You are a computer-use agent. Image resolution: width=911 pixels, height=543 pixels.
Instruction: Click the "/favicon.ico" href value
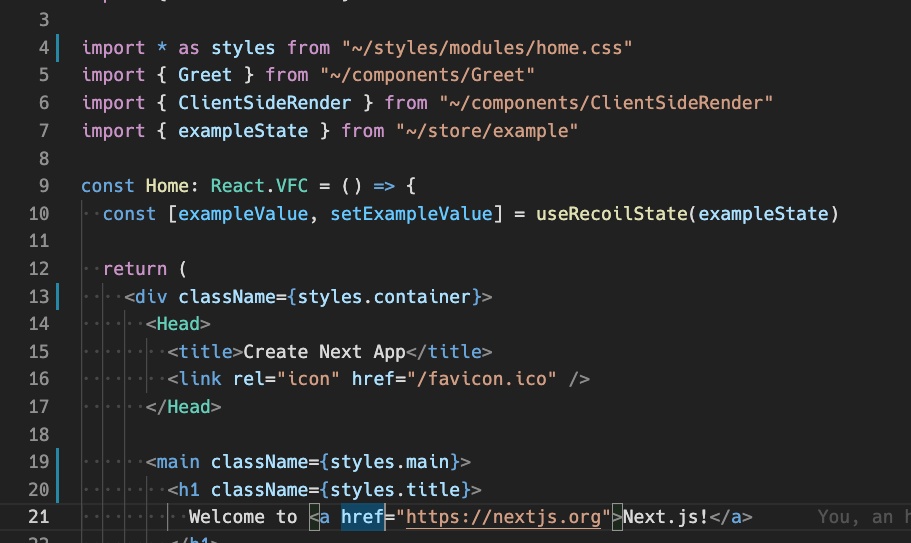point(482,379)
